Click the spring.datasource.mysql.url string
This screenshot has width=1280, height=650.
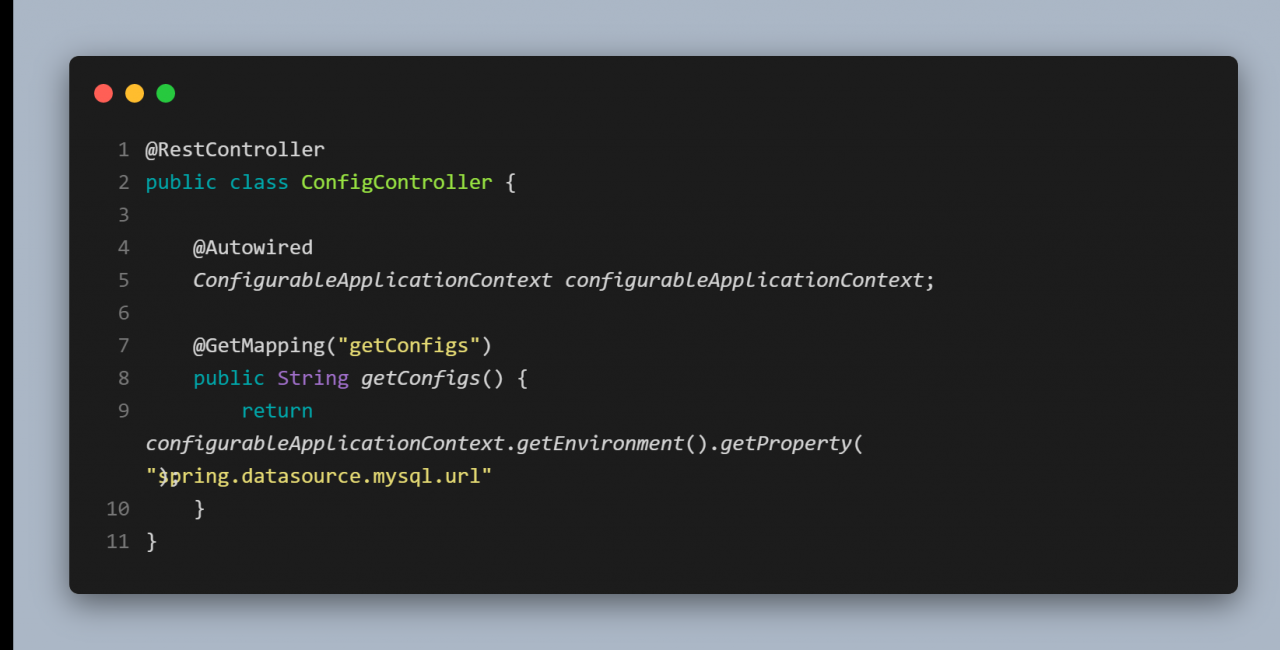(325, 476)
